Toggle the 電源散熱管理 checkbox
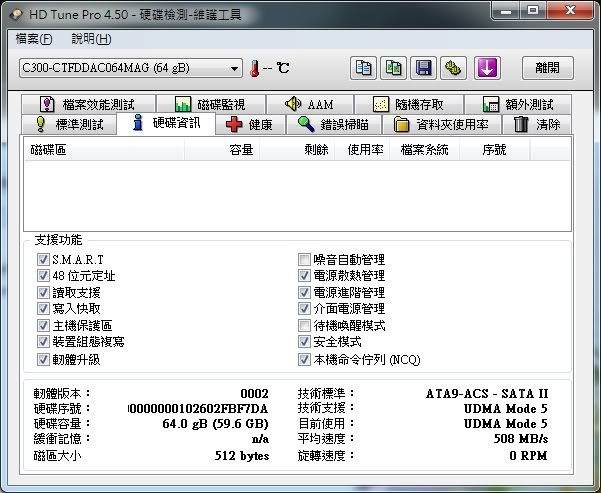Screen dimensions: 601x493 coord(304,275)
